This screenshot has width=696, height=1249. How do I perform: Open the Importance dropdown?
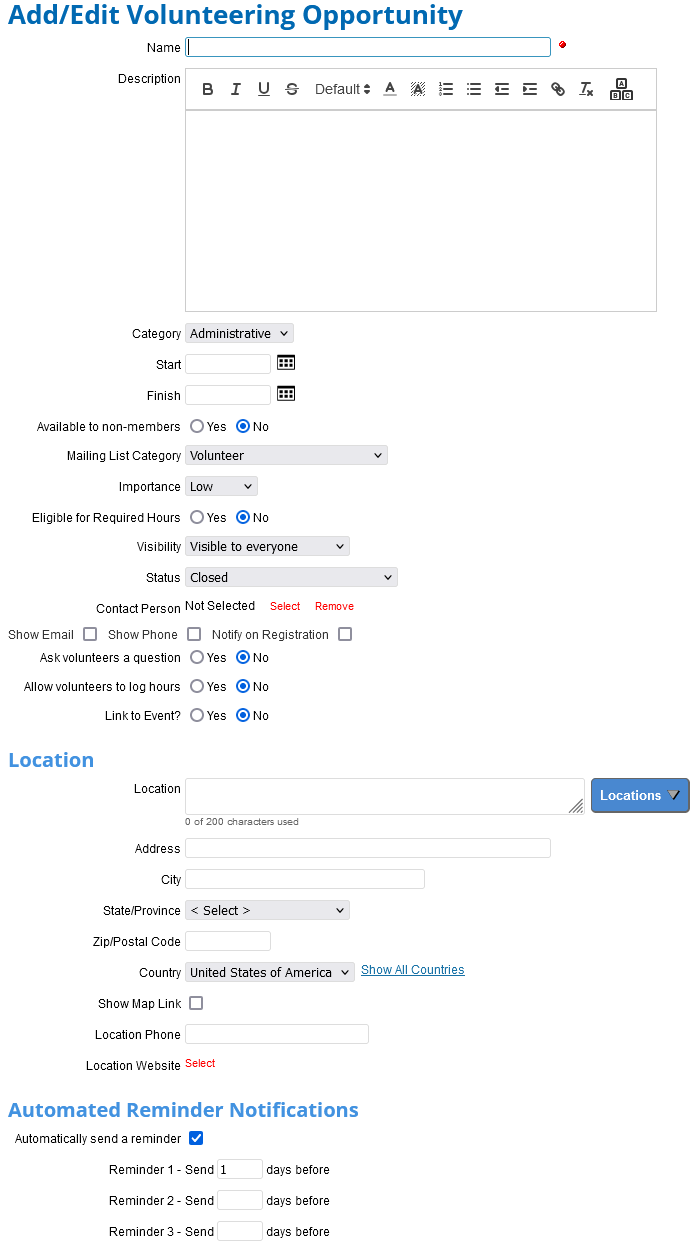[x=222, y=487]
